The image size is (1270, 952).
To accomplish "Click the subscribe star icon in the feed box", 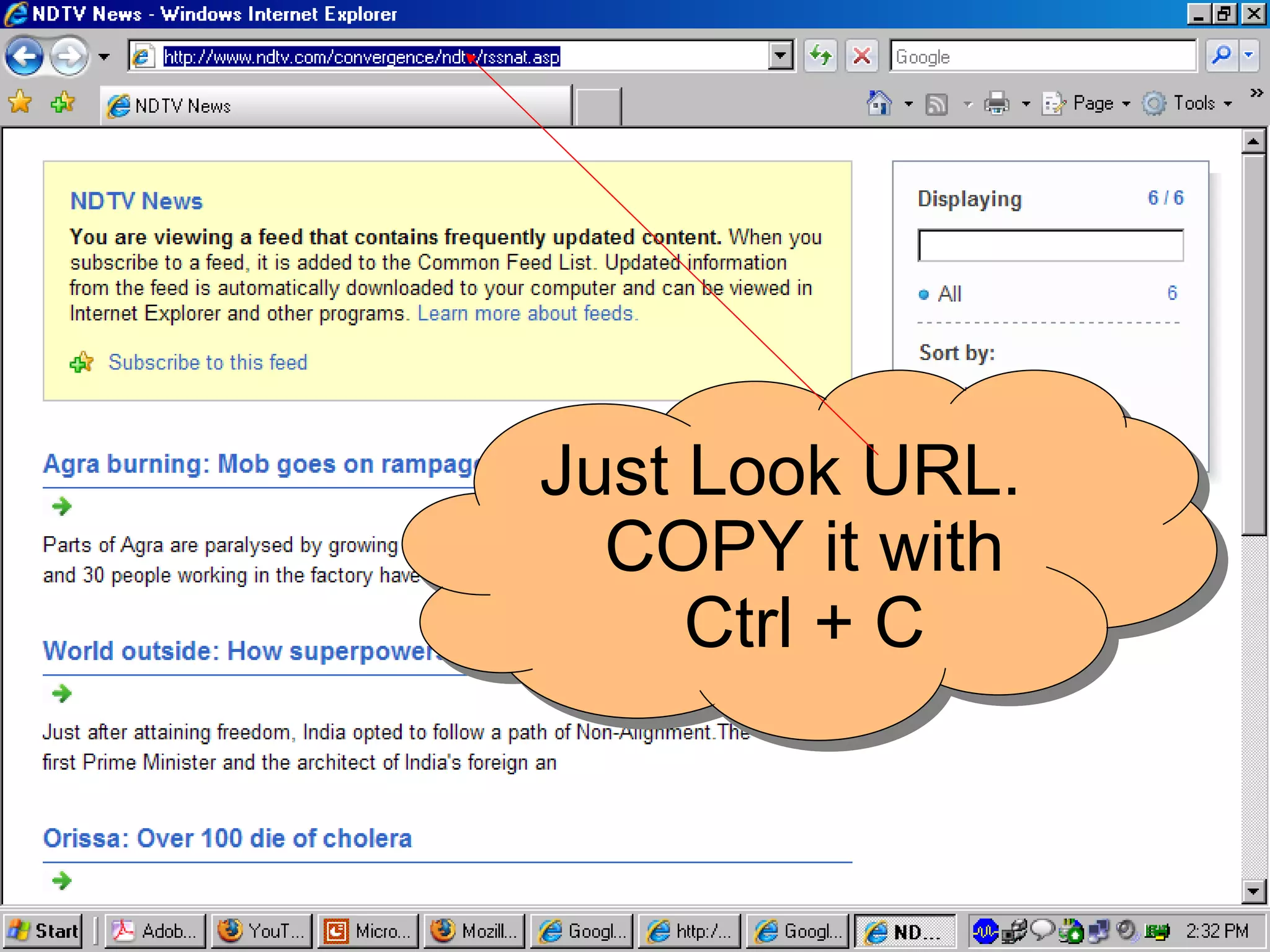I will 82,362.
